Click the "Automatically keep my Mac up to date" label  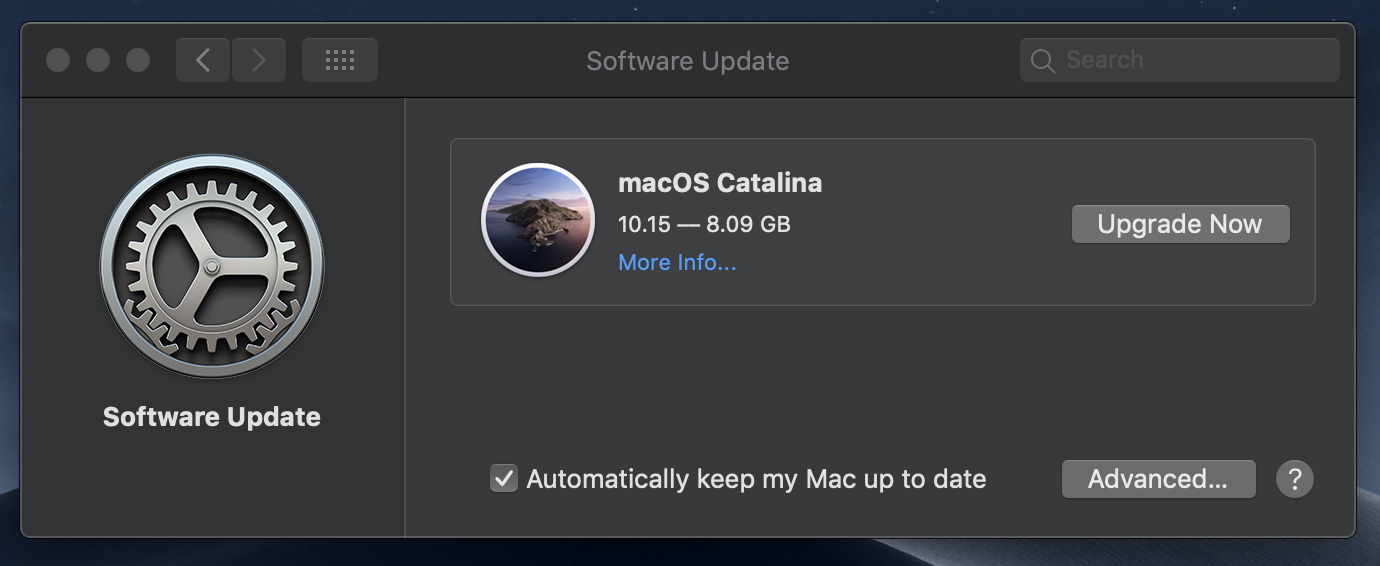coord(756,479)
